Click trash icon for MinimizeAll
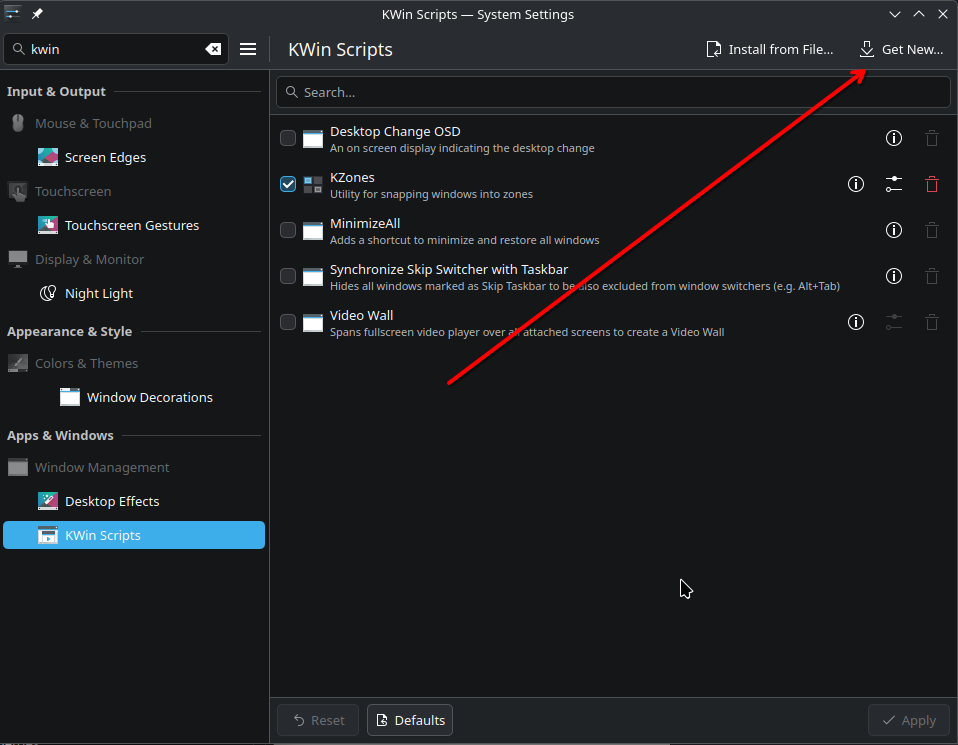 click(x=931, y=230)
